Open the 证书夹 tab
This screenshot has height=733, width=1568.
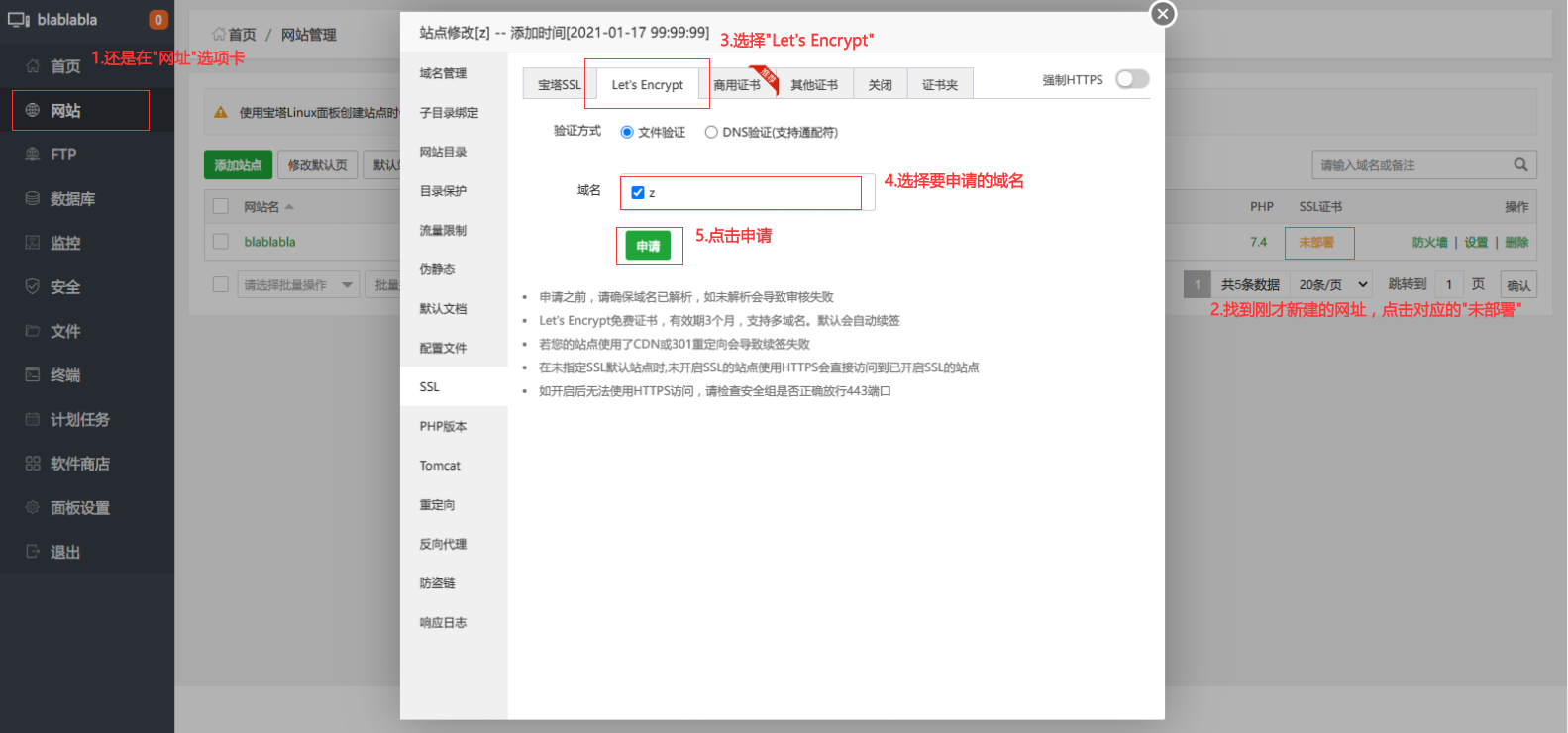click(x=939, y=85)
